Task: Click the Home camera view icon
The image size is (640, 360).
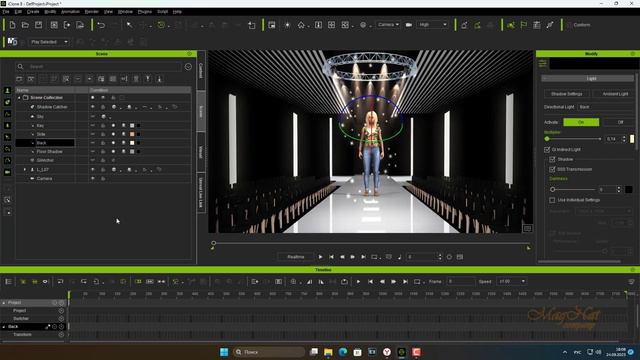Action: coord(301,25)
